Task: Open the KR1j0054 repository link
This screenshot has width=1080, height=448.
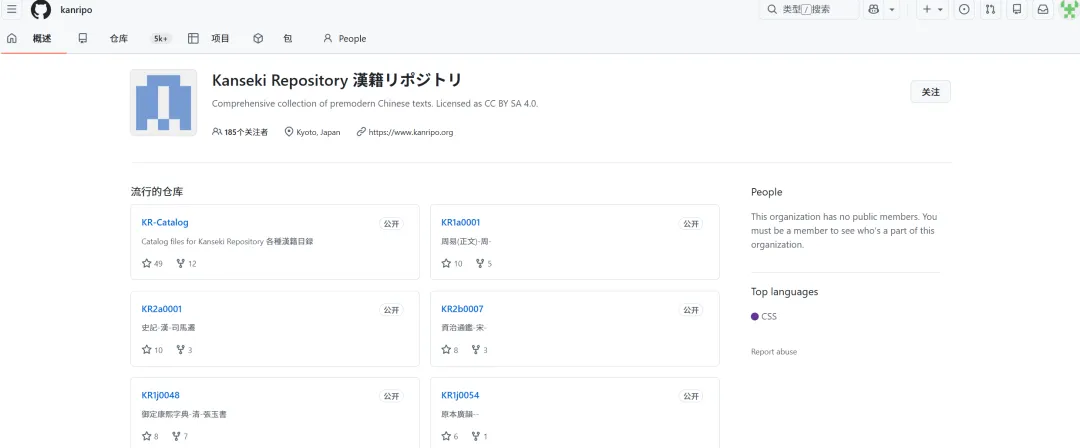Action: tap(460, 396)
